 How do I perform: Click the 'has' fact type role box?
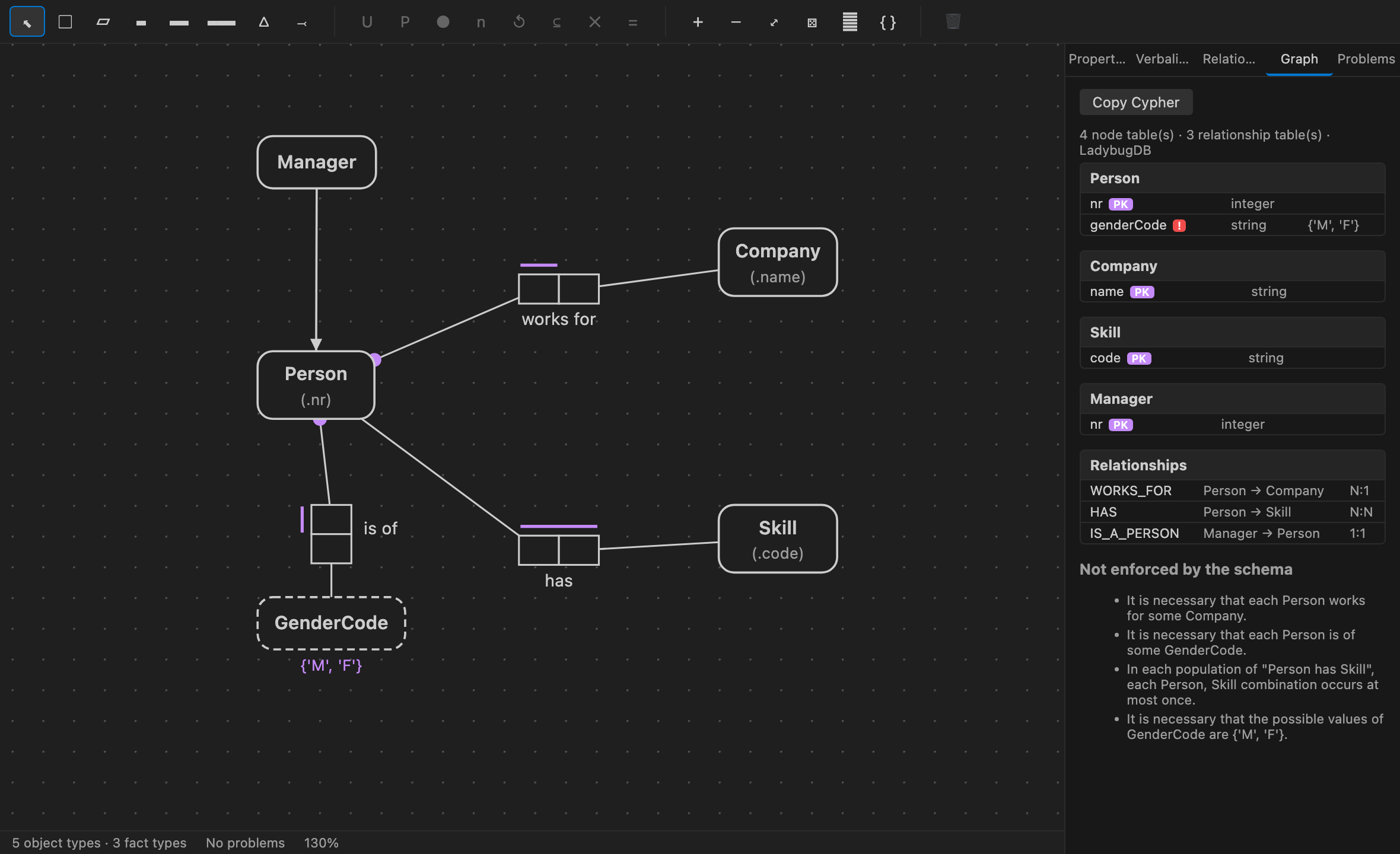pyautogui.click(x=559, y=550)
